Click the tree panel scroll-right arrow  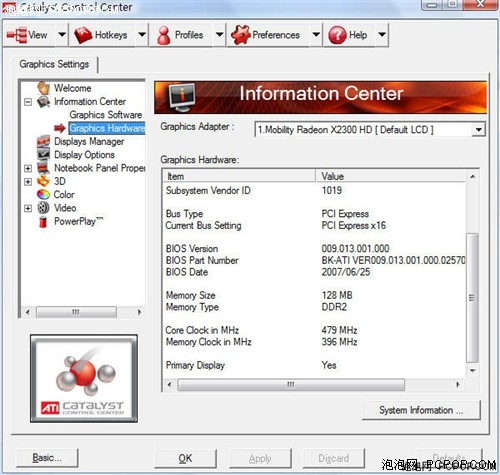139,312
